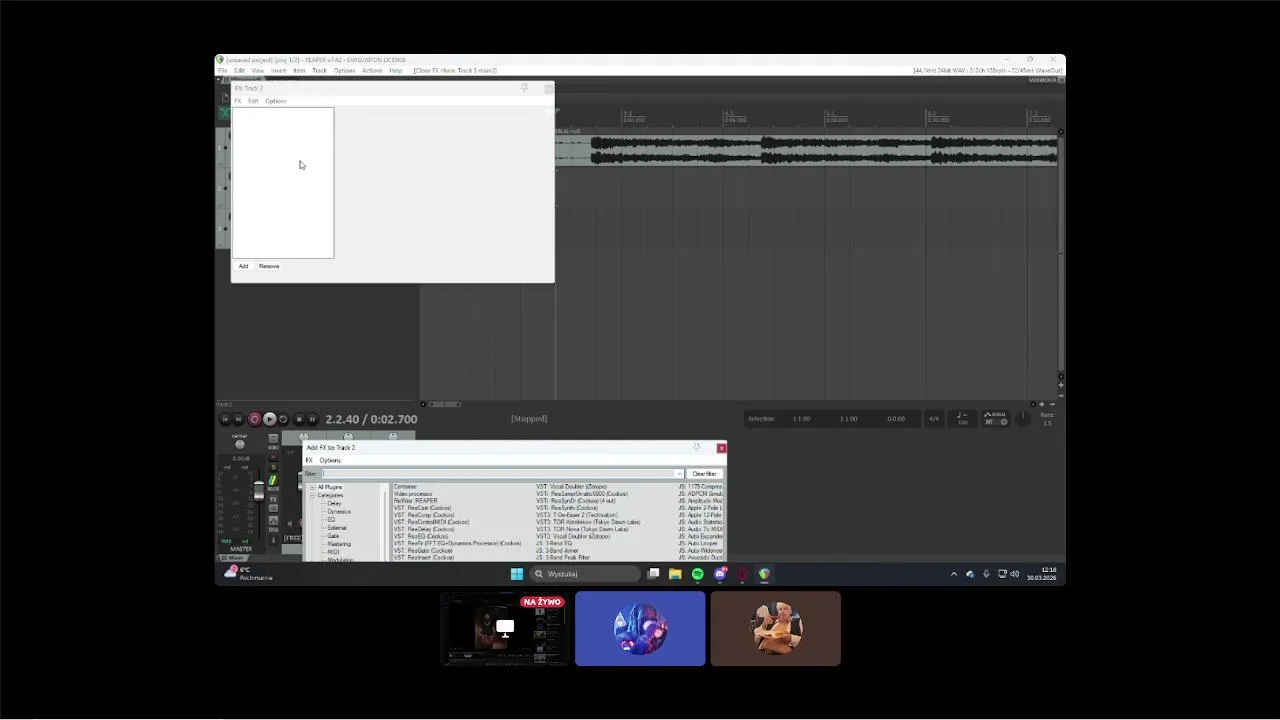Open the View menu in REAPER
The image size is (1280, 720).
258,71
